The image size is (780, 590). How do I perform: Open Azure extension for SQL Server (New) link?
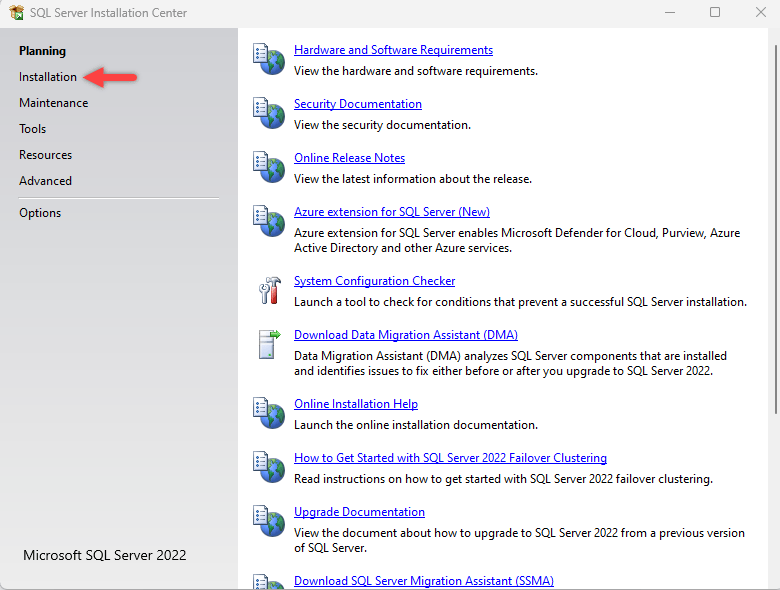(x=392, y=211)
